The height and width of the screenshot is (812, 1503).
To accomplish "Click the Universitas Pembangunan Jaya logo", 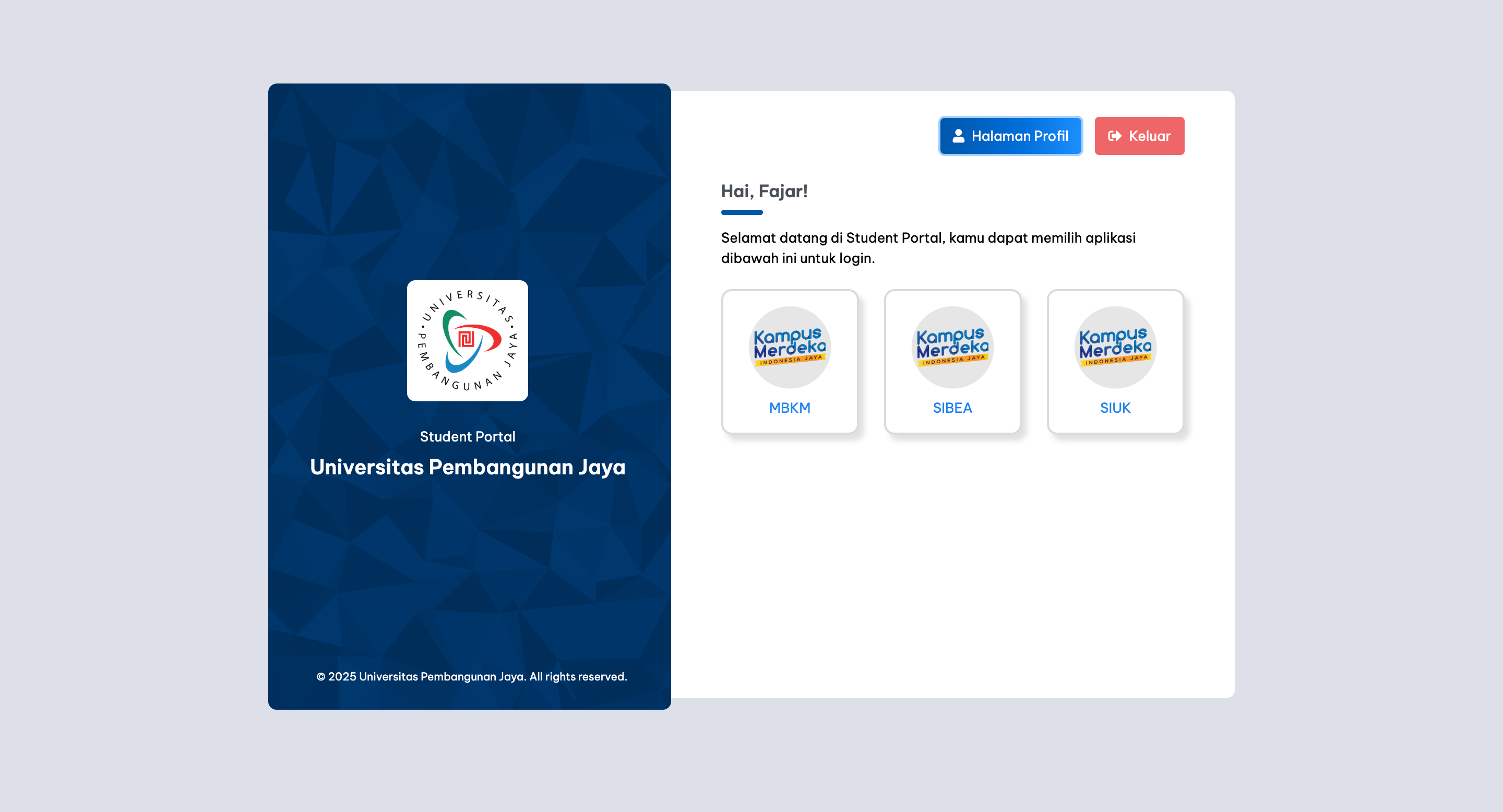I will pos(468,340).
